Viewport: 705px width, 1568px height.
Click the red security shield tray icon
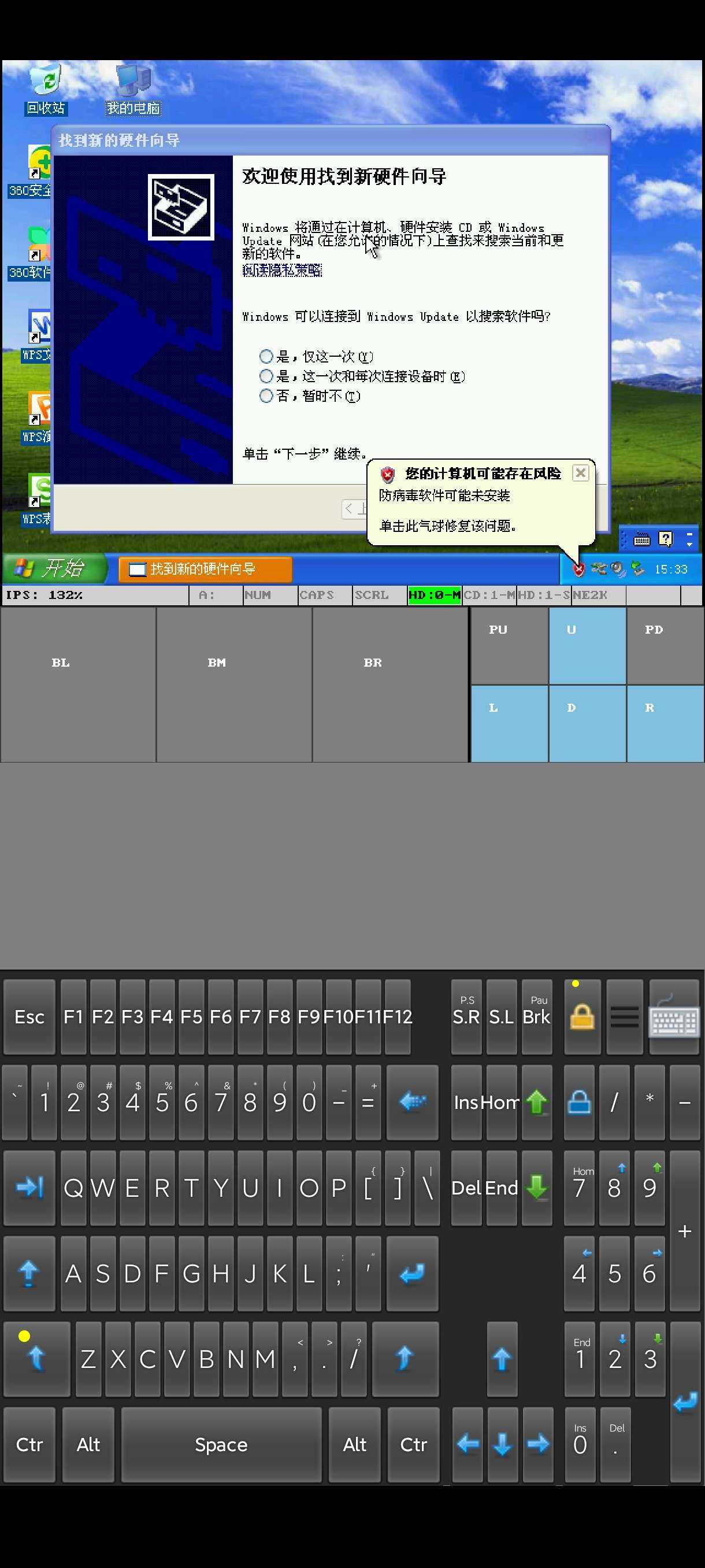pyautogui.click(x=578, y=569)
